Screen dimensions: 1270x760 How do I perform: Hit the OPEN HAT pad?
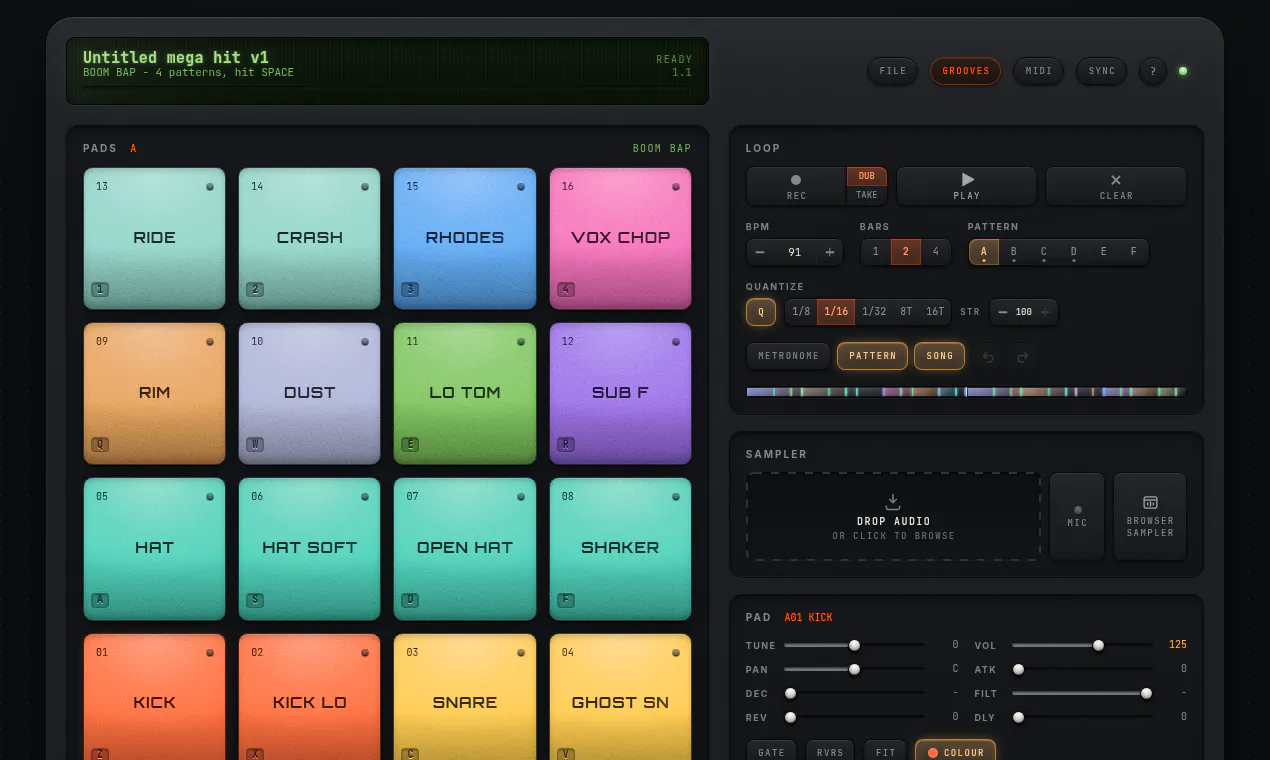pos(465,548)
